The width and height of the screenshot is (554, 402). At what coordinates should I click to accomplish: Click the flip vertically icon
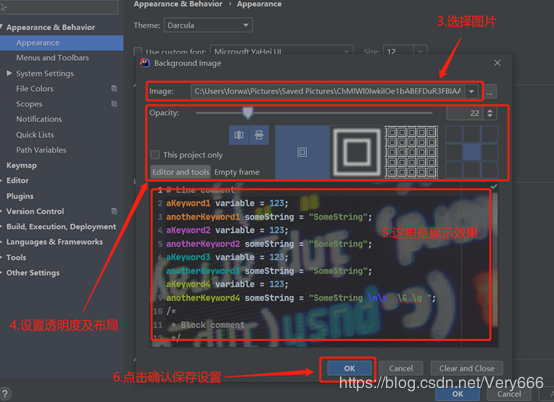(x=259, y=135)
